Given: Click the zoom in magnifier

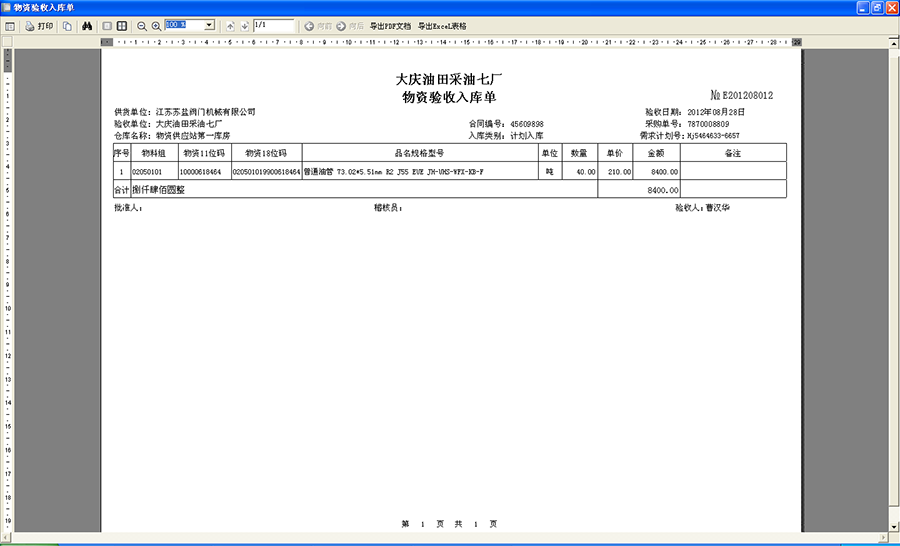Looking at the screenshot, I should [x=156, y=26].
